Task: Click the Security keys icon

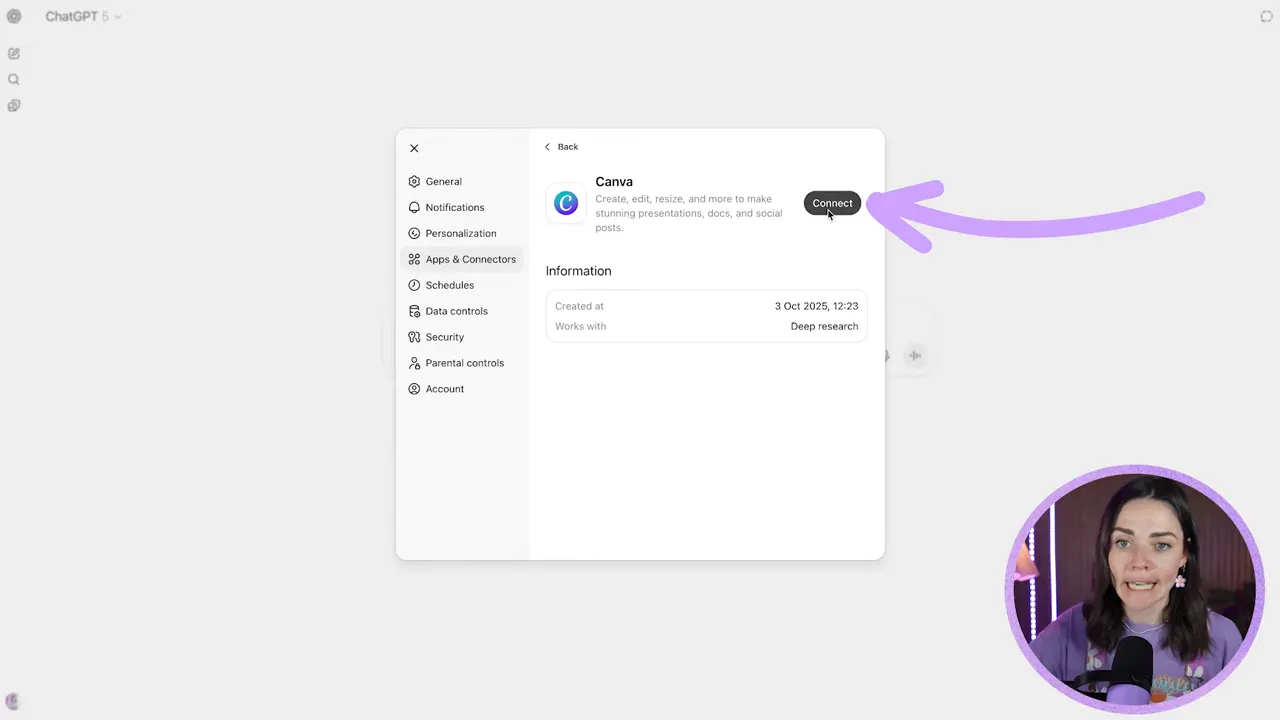Action: point(414,337)
